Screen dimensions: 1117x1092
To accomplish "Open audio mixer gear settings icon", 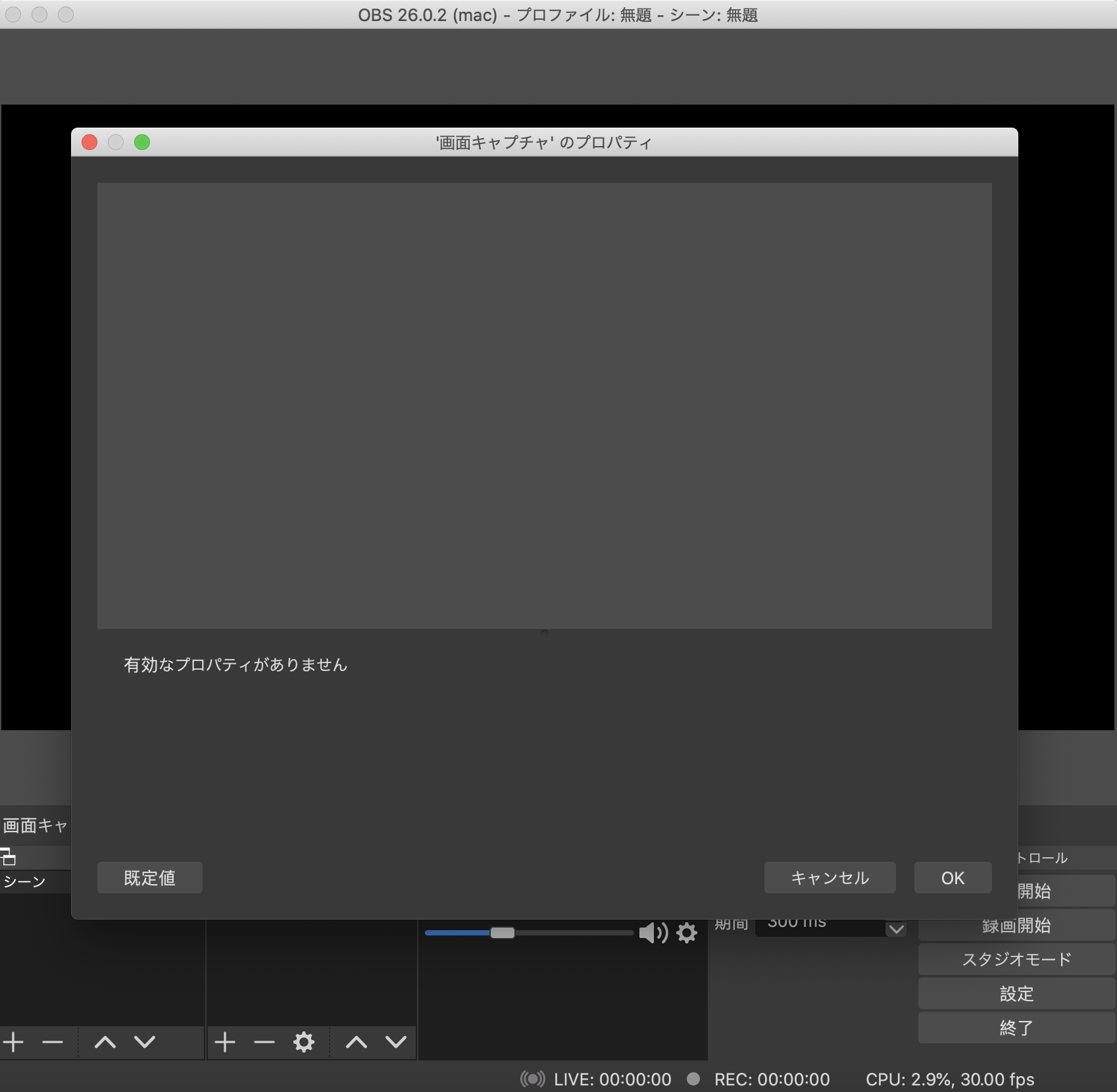I will (687, 933).
